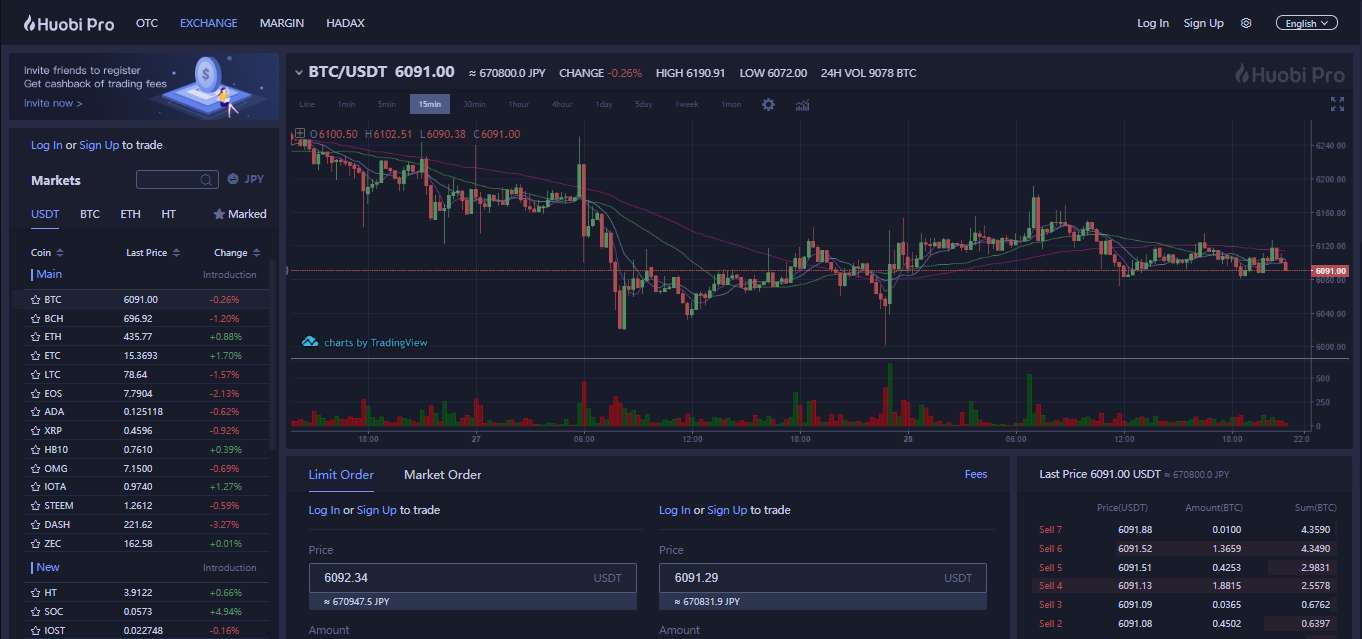Viewport: 1362px width, 639px height.
Task: Open the Marked favorites tab
Action: pyautogui.click(x=240, y=214)
